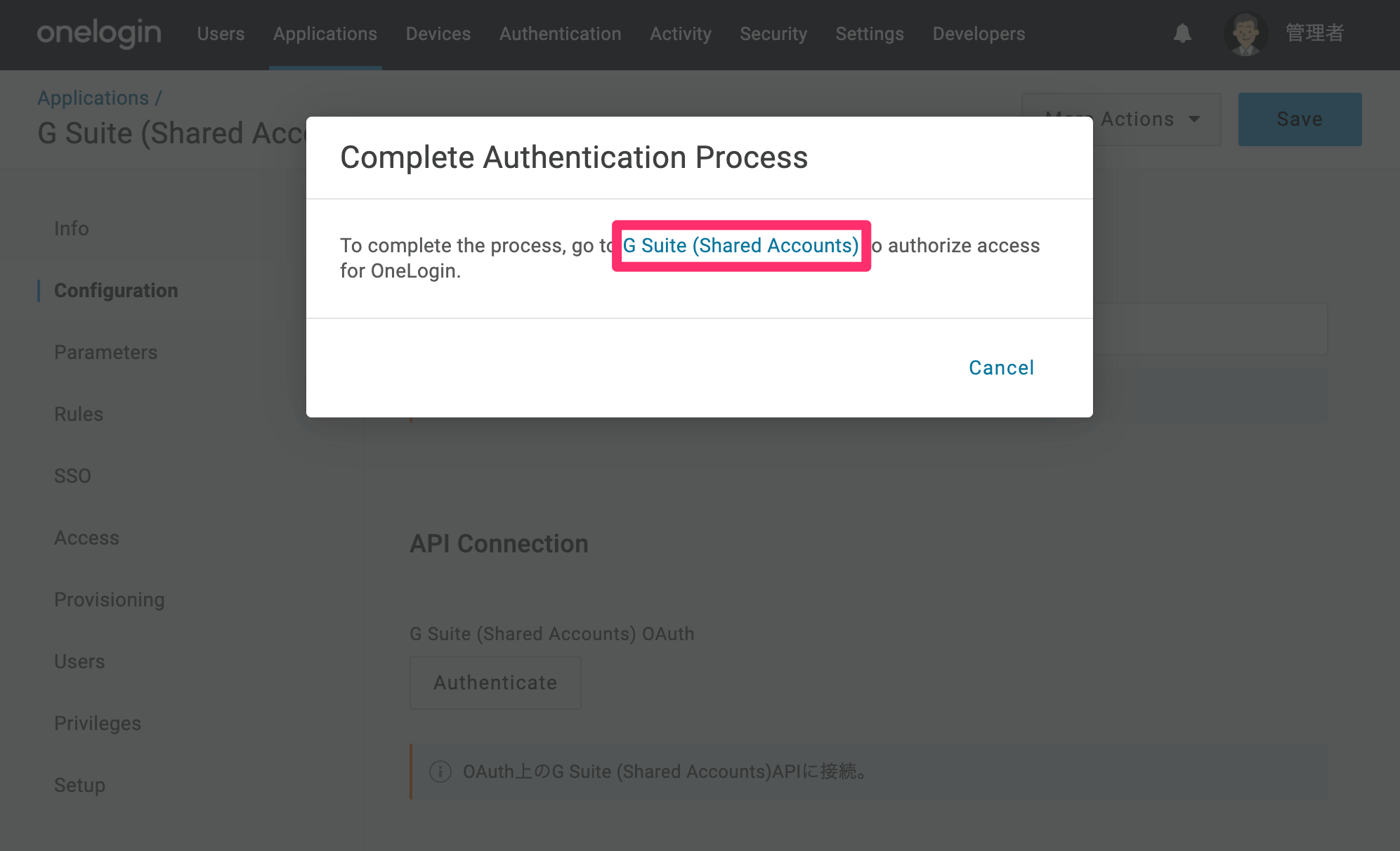Click the notification bell icon

(1182, 33)
